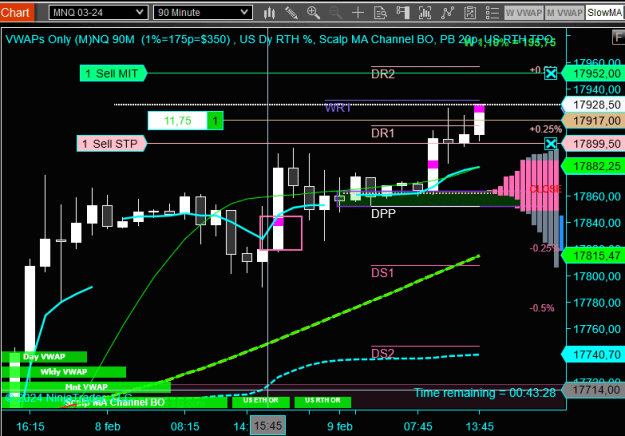Click the Scalp MA Channel BO label
Image resolution: width=625 pixels, height=436 pixels.
(x=115, y=403)
